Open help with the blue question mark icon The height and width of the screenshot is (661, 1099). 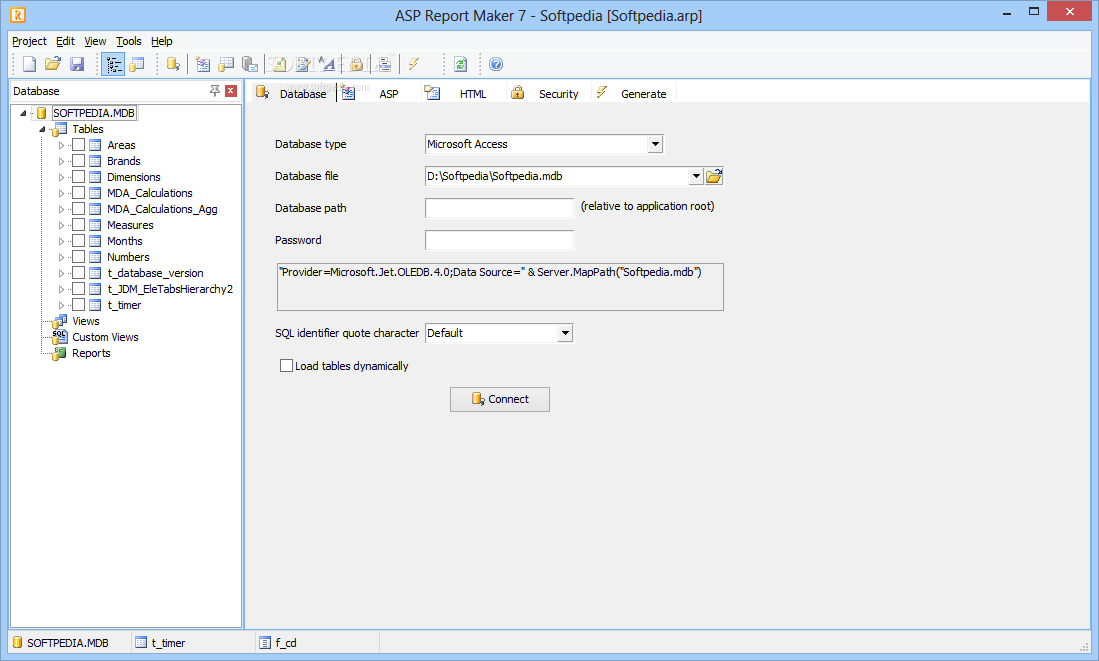coord(496,64)
